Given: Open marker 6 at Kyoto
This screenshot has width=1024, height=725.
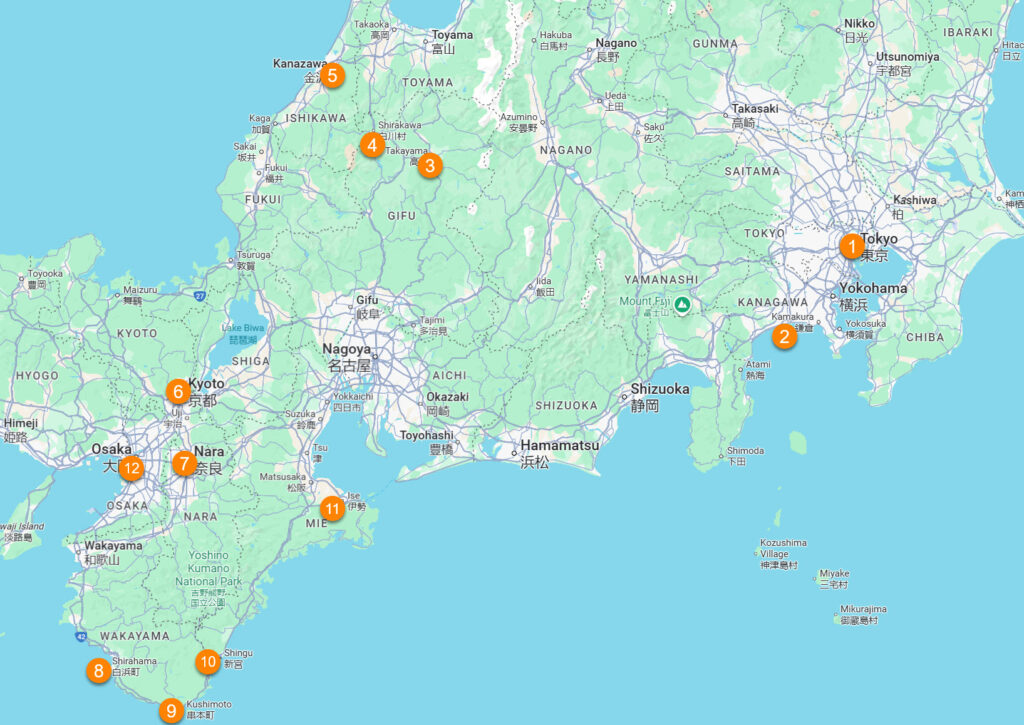Looking at the screenshot, I should (x=177, y=391).
